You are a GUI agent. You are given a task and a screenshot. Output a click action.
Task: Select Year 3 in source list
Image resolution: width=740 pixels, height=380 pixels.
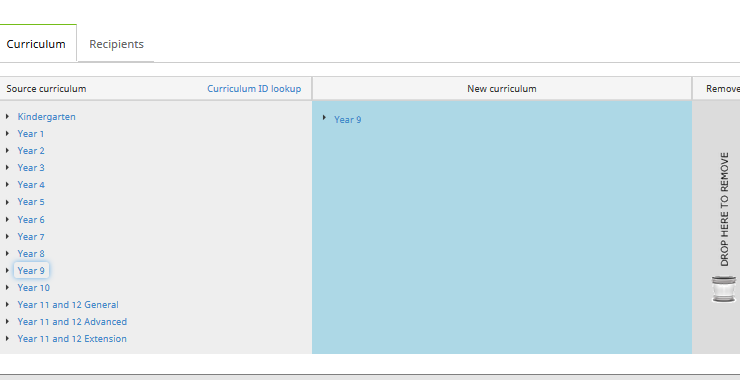click(31, 168)
